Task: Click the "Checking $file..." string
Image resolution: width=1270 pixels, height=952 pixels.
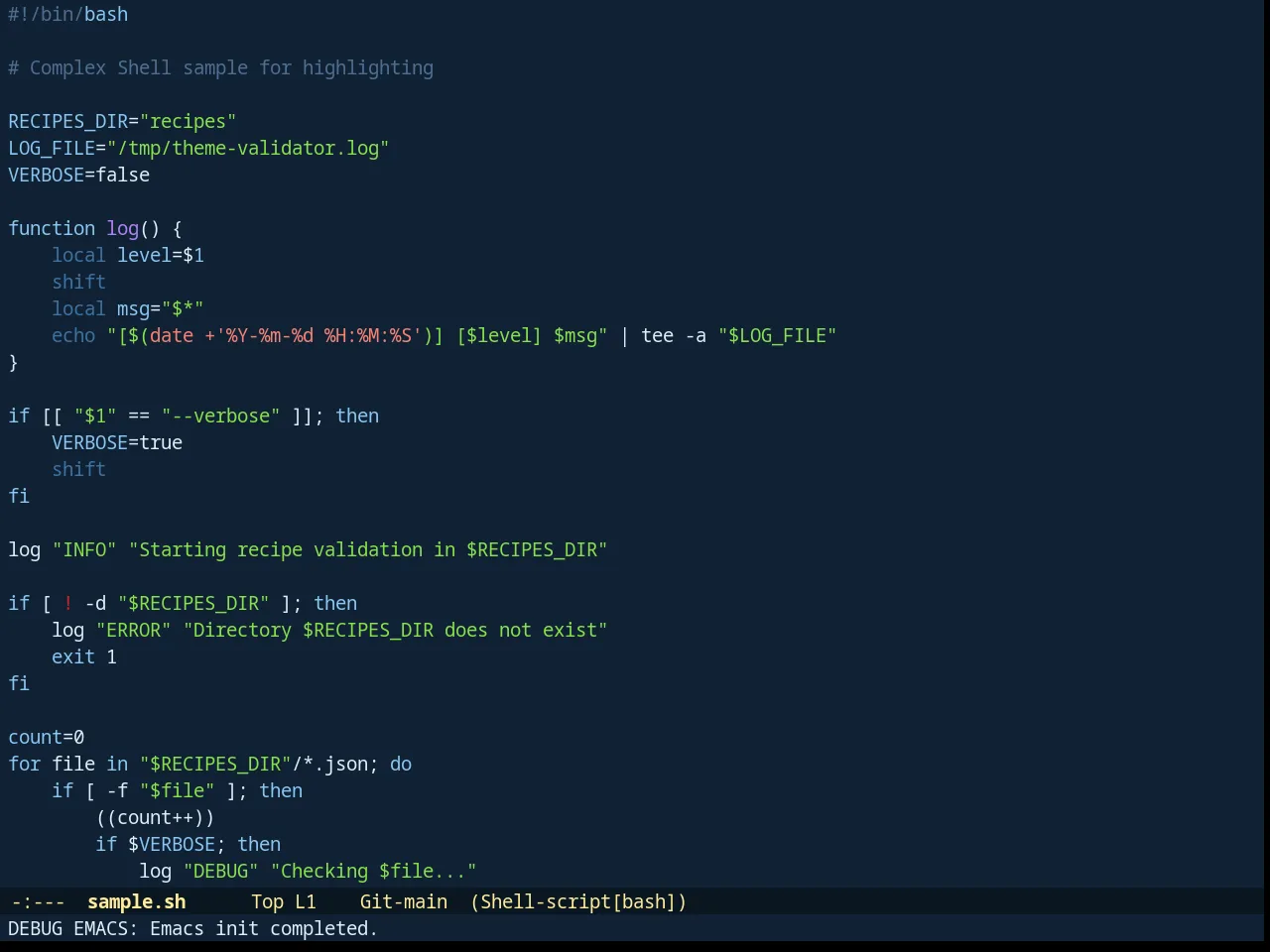Action: (374, 871)
